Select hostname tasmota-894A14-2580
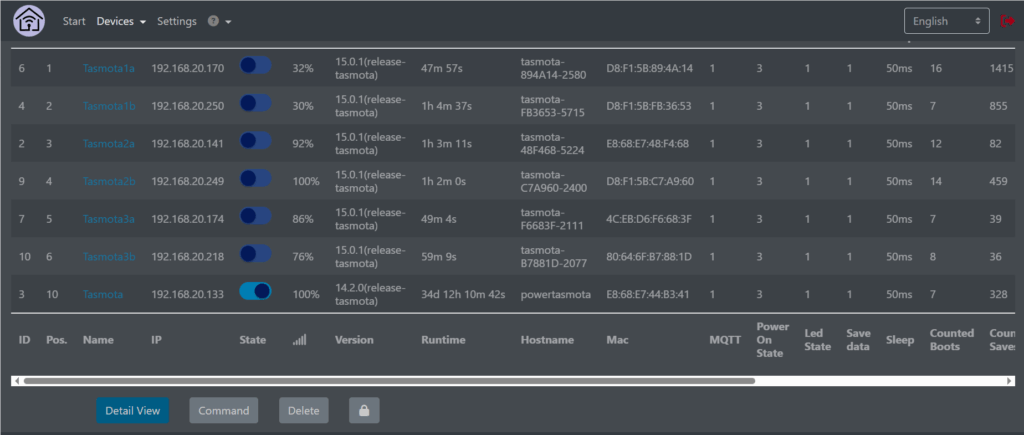The width and height of the screenshot is (1024, 435). [x=553, y=68]
